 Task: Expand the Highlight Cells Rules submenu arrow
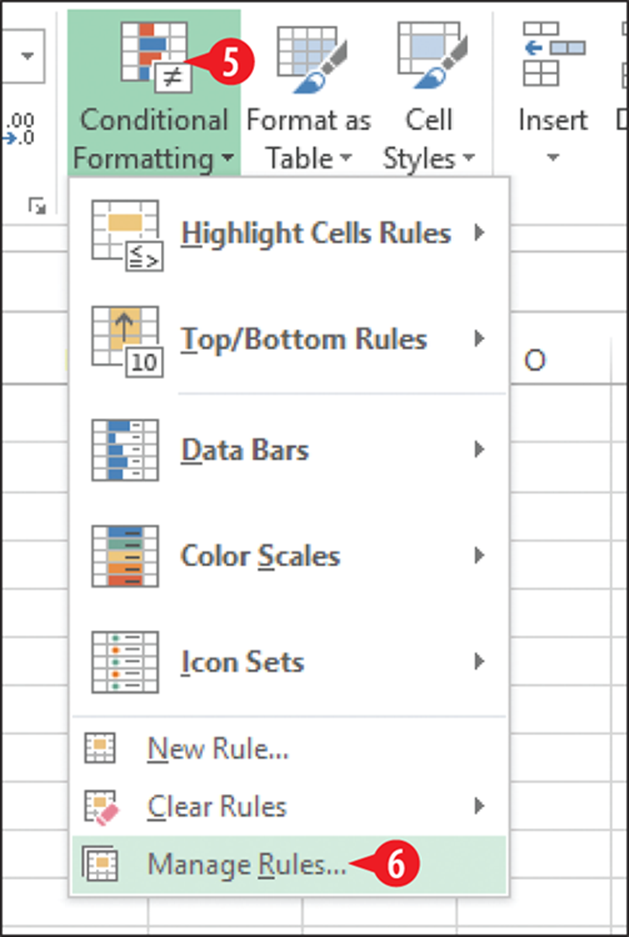478,232
